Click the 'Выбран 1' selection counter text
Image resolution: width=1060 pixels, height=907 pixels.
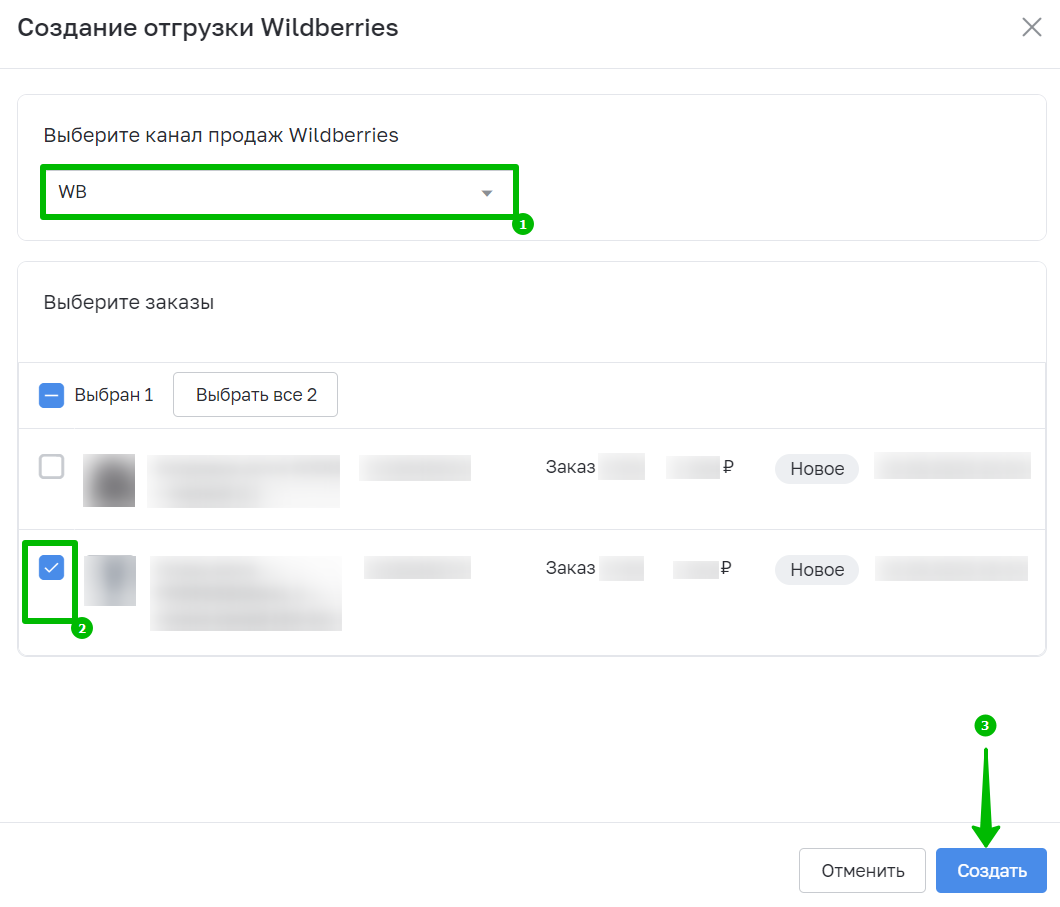(114, 395)
